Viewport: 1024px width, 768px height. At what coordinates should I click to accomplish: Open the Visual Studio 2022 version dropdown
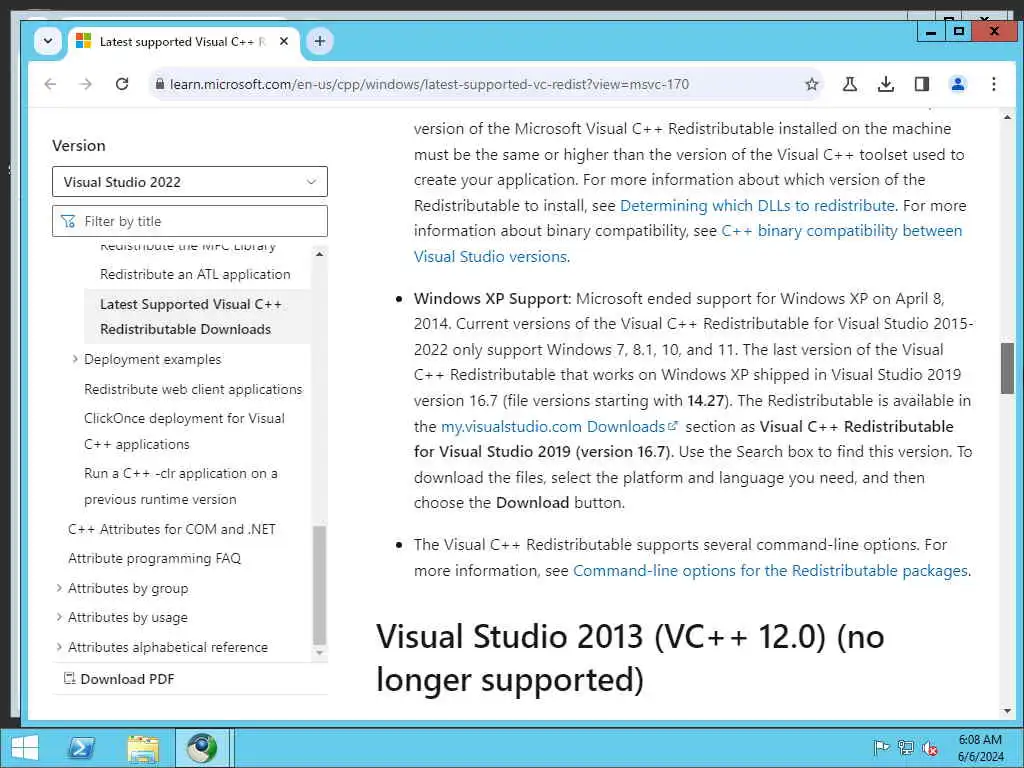tap(189, 182)
